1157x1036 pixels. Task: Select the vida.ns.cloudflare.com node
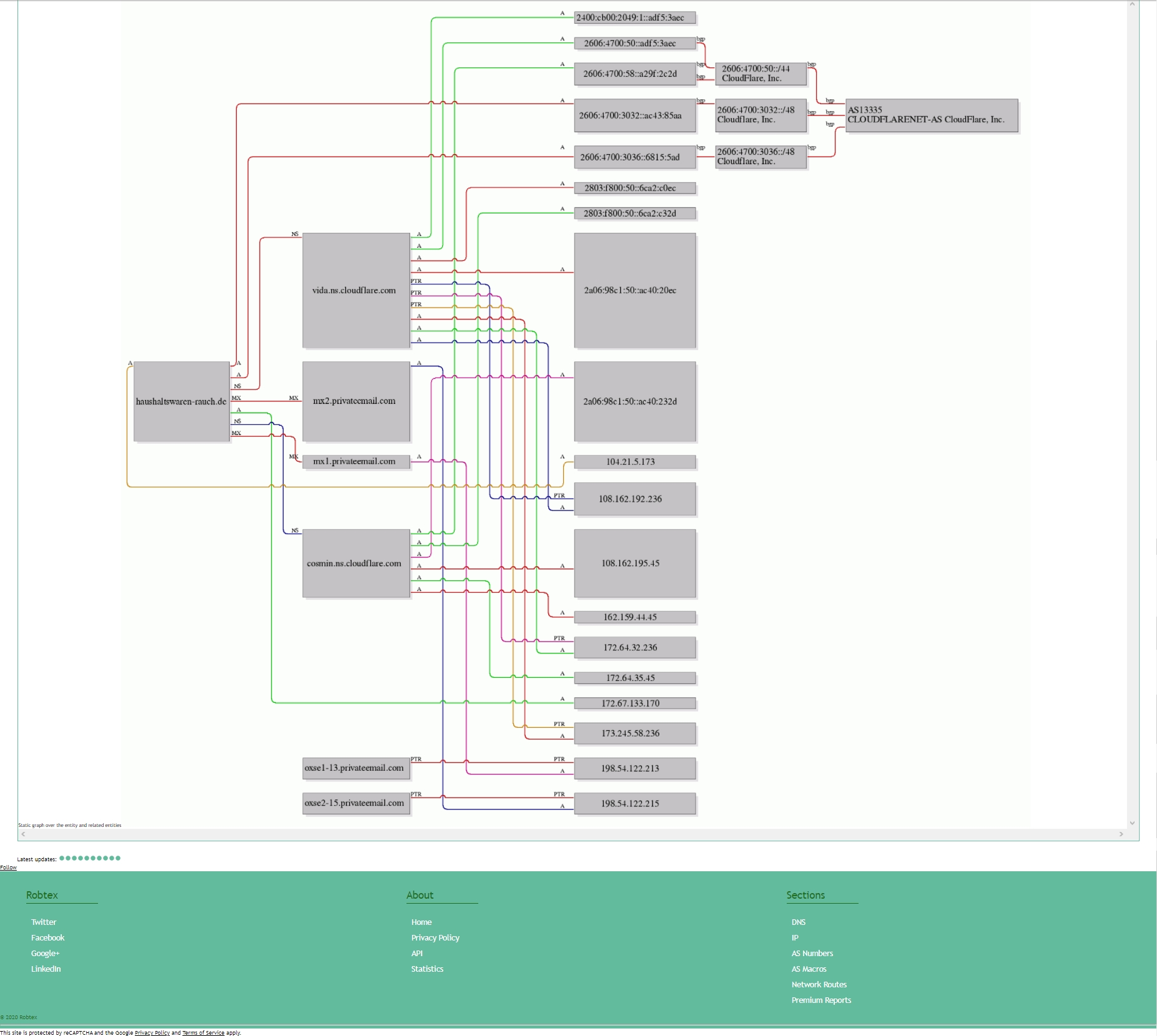coord(356,290)
